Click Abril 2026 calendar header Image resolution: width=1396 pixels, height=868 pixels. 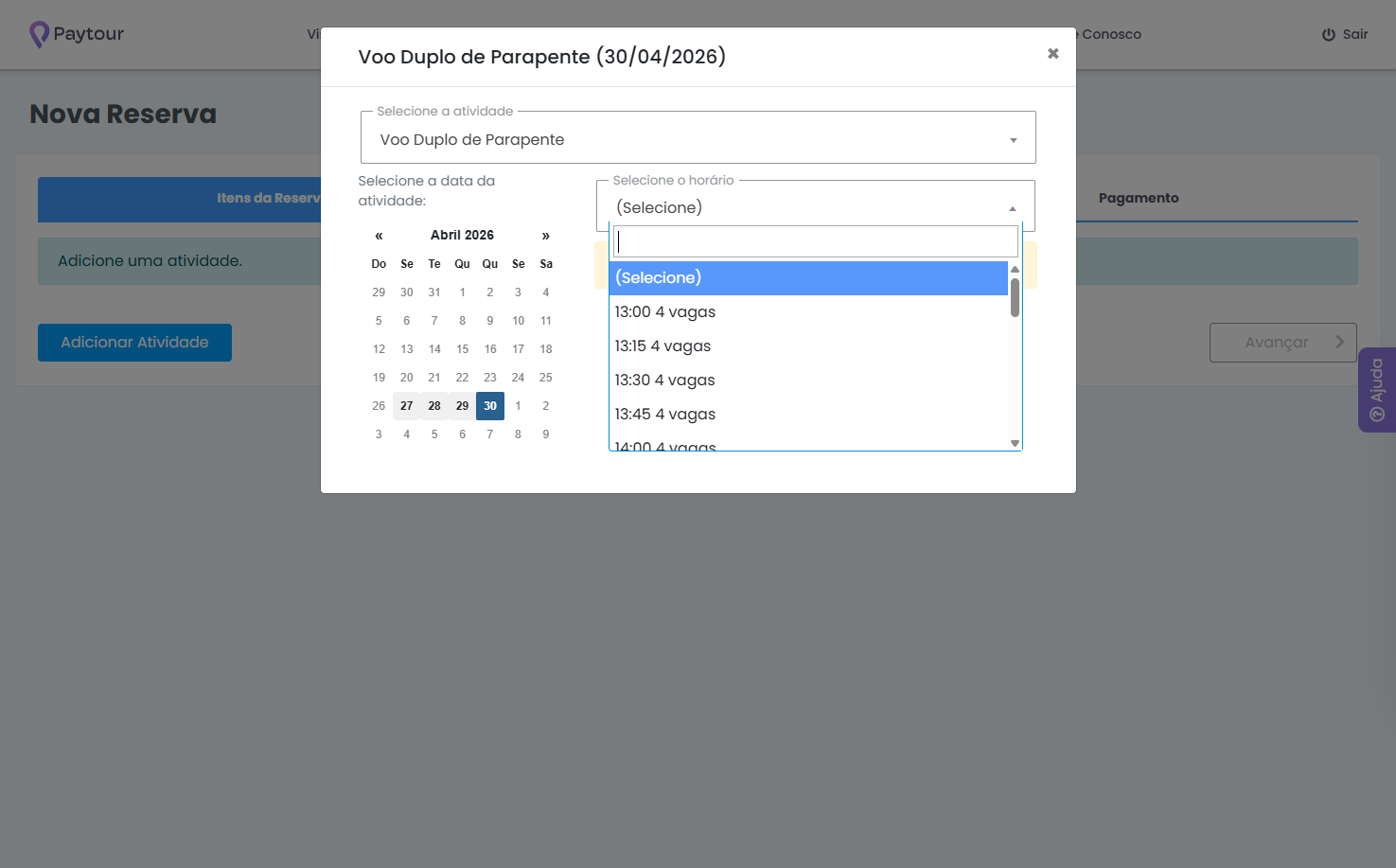(x=462, y=236)
